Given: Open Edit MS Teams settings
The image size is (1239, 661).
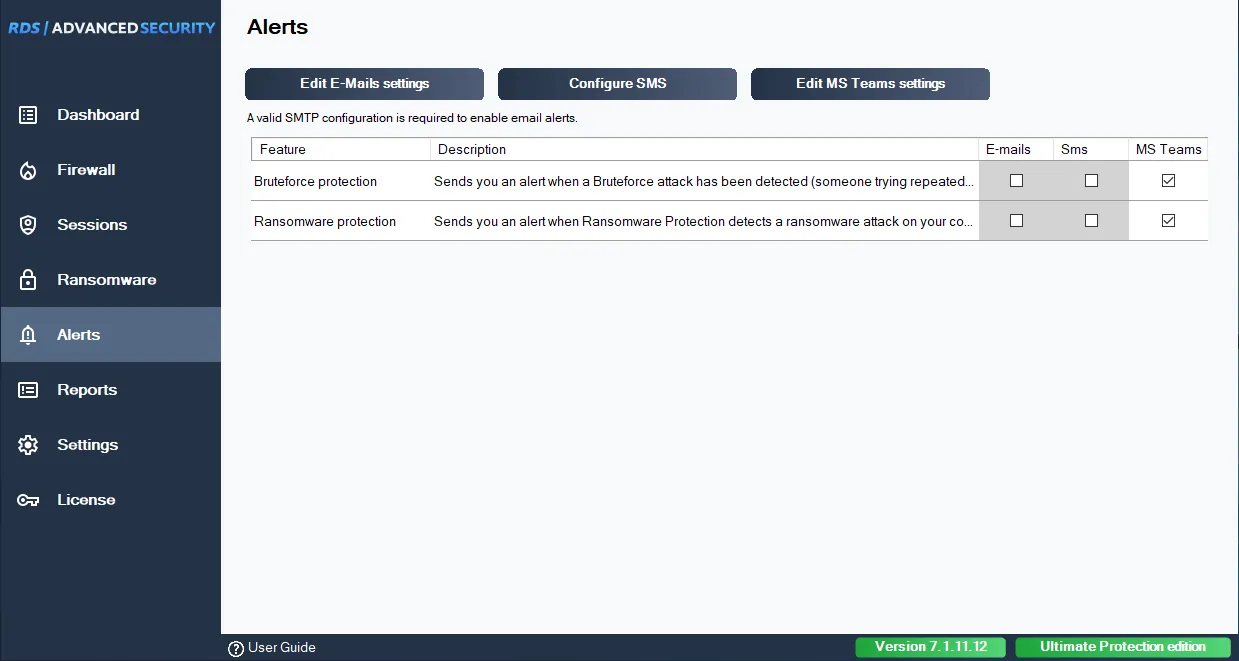Looking at the screenshot, I should pos(870,84).
